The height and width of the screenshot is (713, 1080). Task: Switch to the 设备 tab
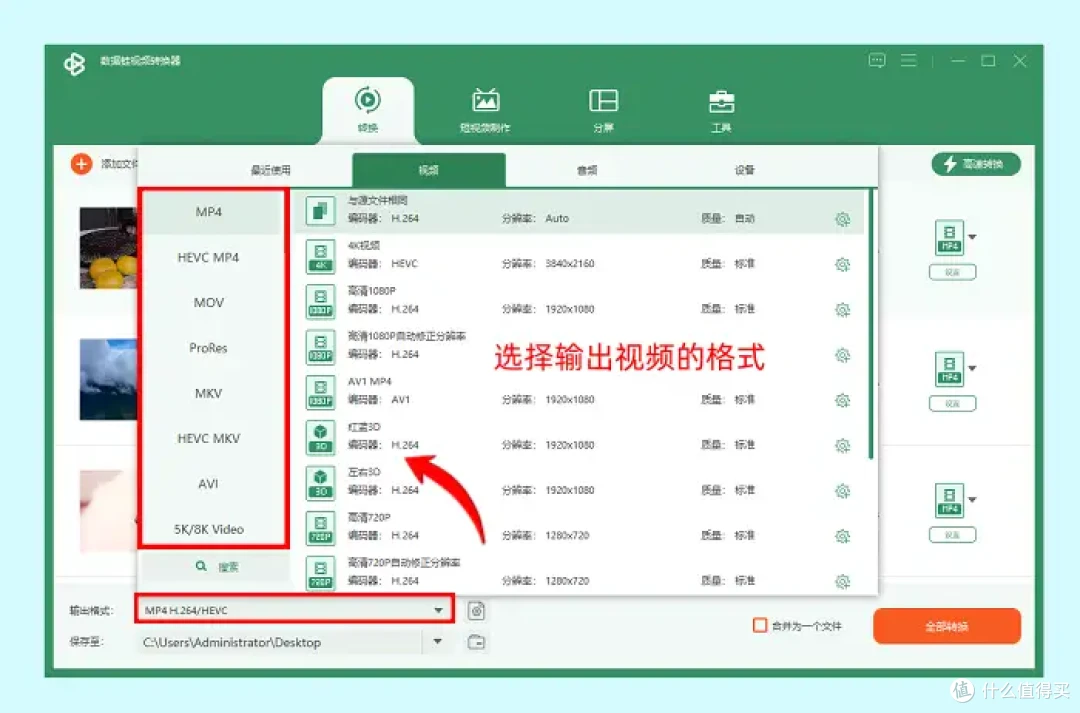pyautogui.click(x=745, y=170)
